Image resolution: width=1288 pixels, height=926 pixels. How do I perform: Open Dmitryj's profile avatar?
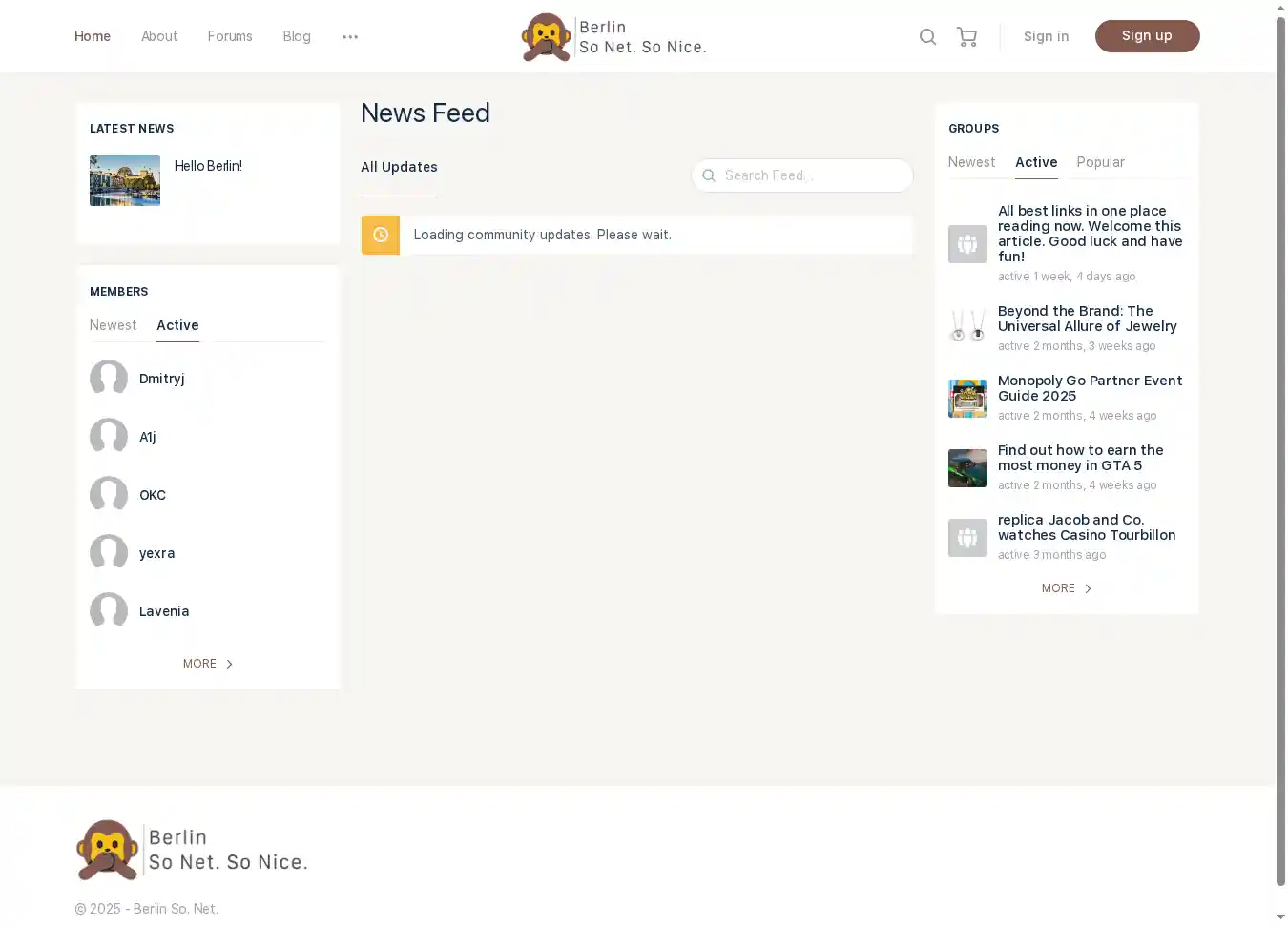coord(109,379)
